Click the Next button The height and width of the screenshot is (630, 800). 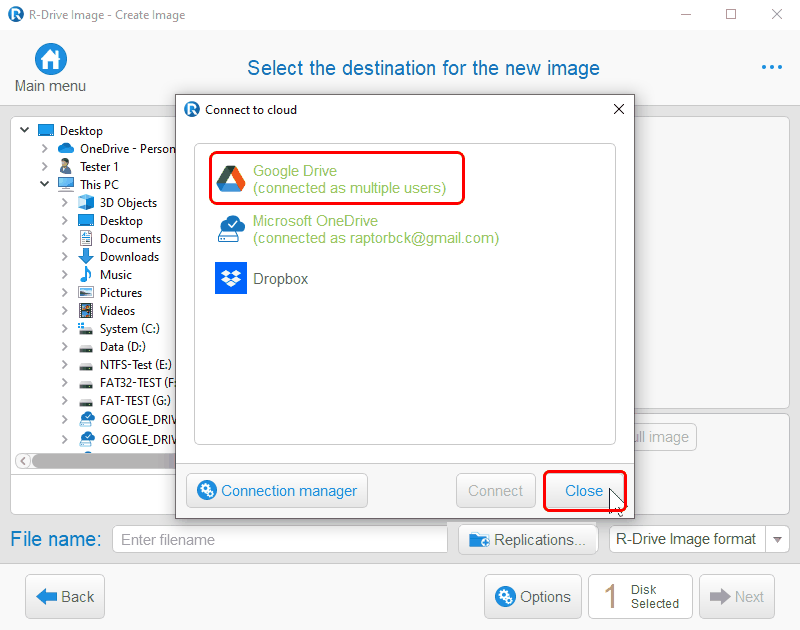tap(737, 596)
